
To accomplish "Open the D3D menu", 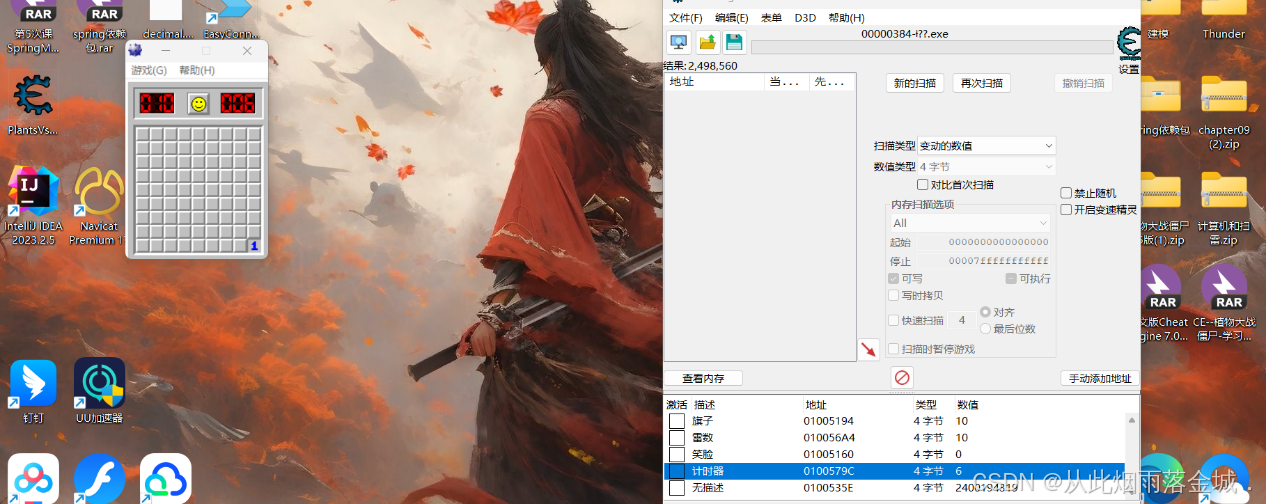I will (805, 18).
